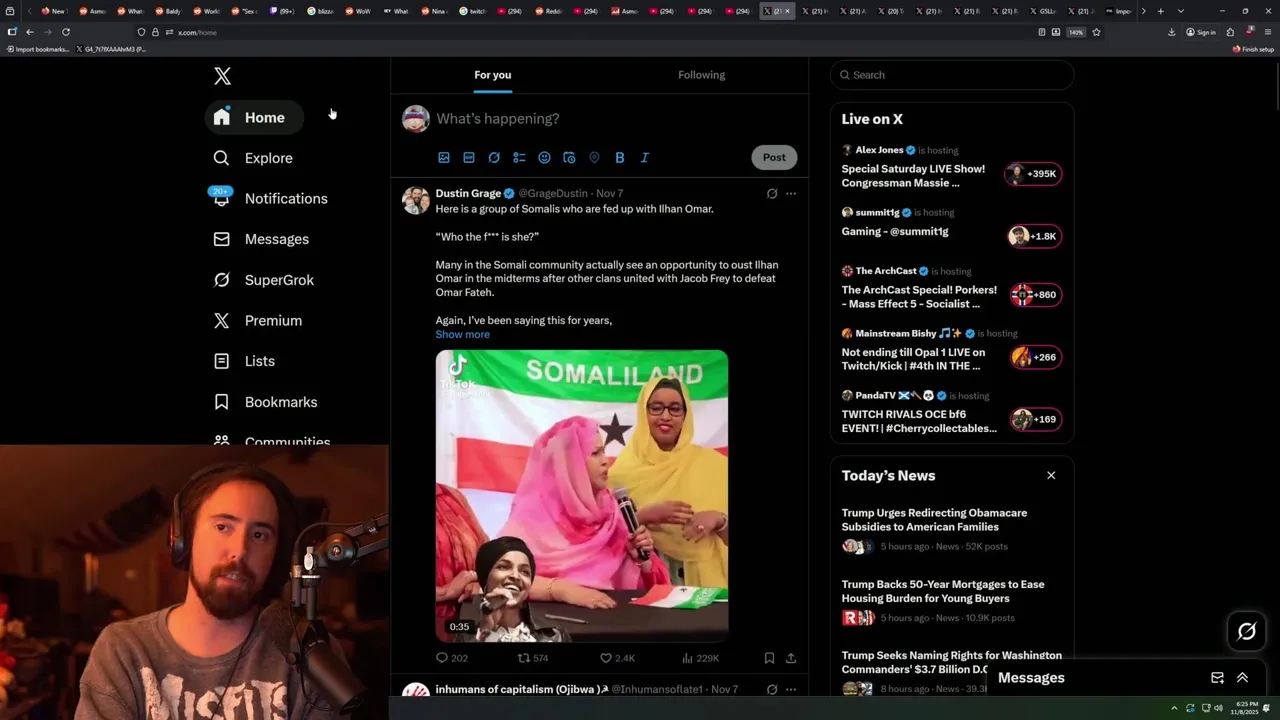Tag a location in the post
The height and width of the screenshot is (720, 1280).
[594, 158]
